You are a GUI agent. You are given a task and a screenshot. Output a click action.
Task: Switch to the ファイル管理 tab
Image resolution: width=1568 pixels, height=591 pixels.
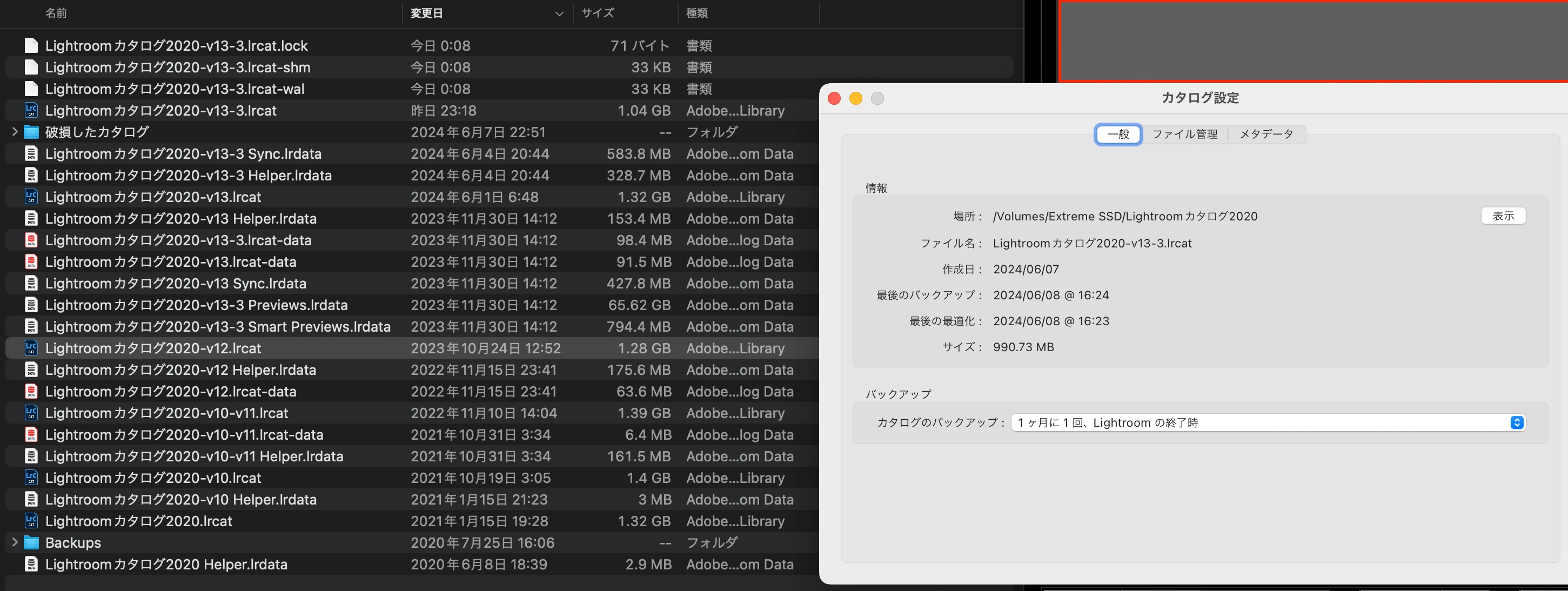pyautogui.click(x=1184, y=134)
